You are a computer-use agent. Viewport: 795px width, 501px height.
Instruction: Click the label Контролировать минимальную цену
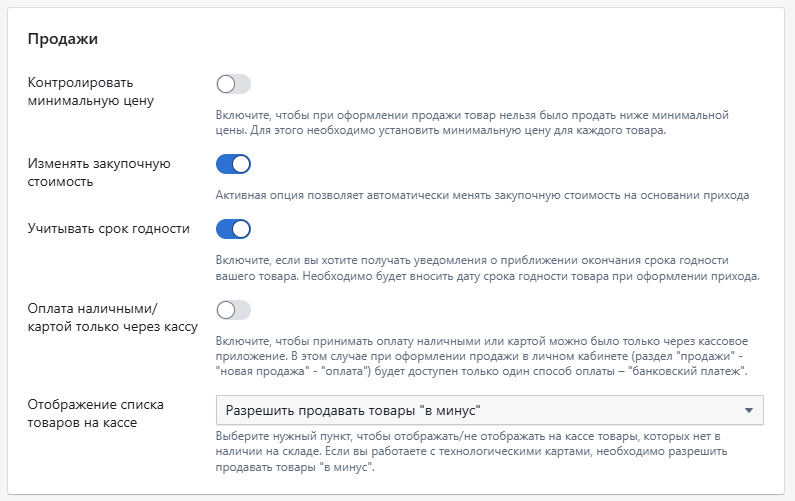coord(91,92)
